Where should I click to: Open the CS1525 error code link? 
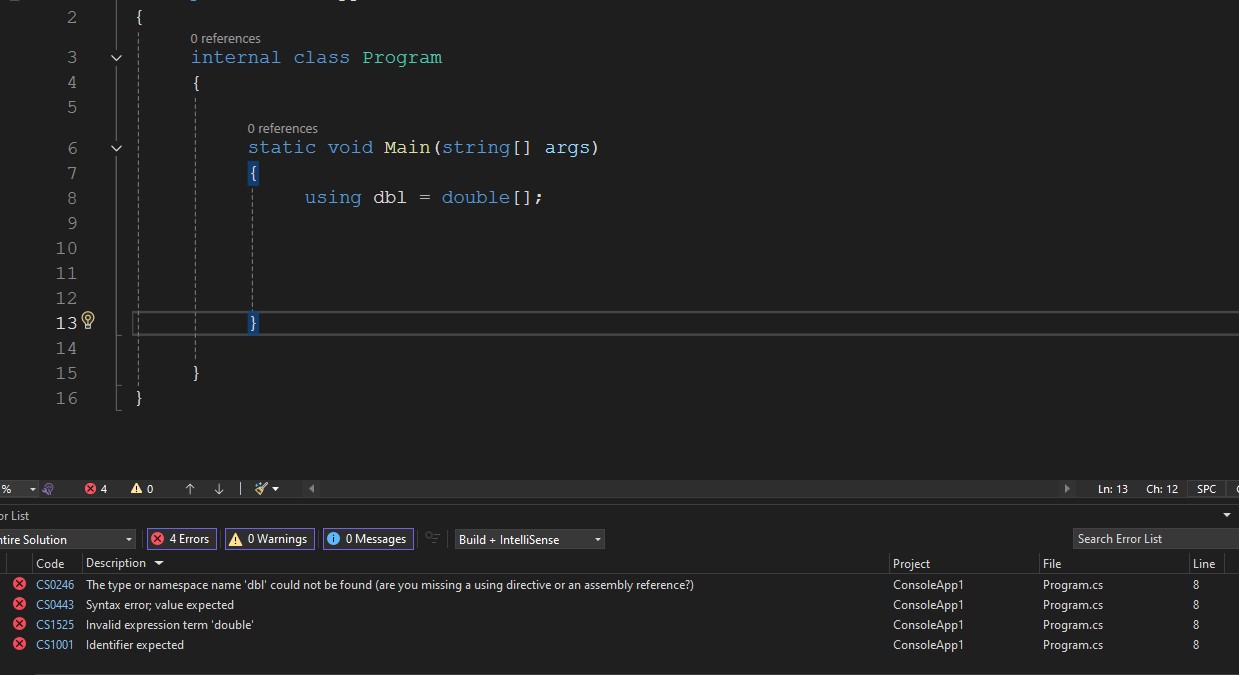[55, 624]
